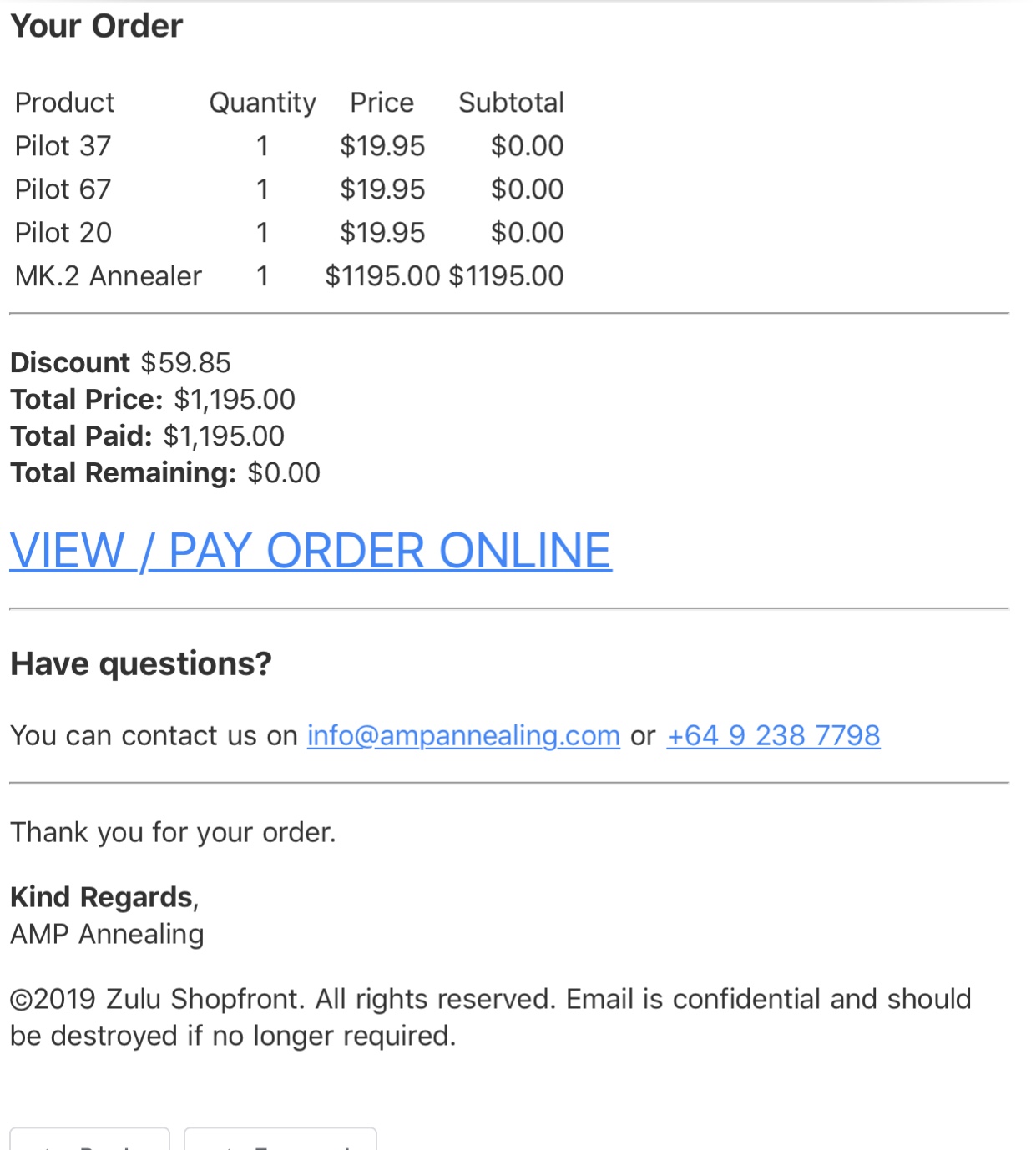Viewport: 1036px width, 1150px height.
Task: Click the Your Order heading
Action: [97, 26]
